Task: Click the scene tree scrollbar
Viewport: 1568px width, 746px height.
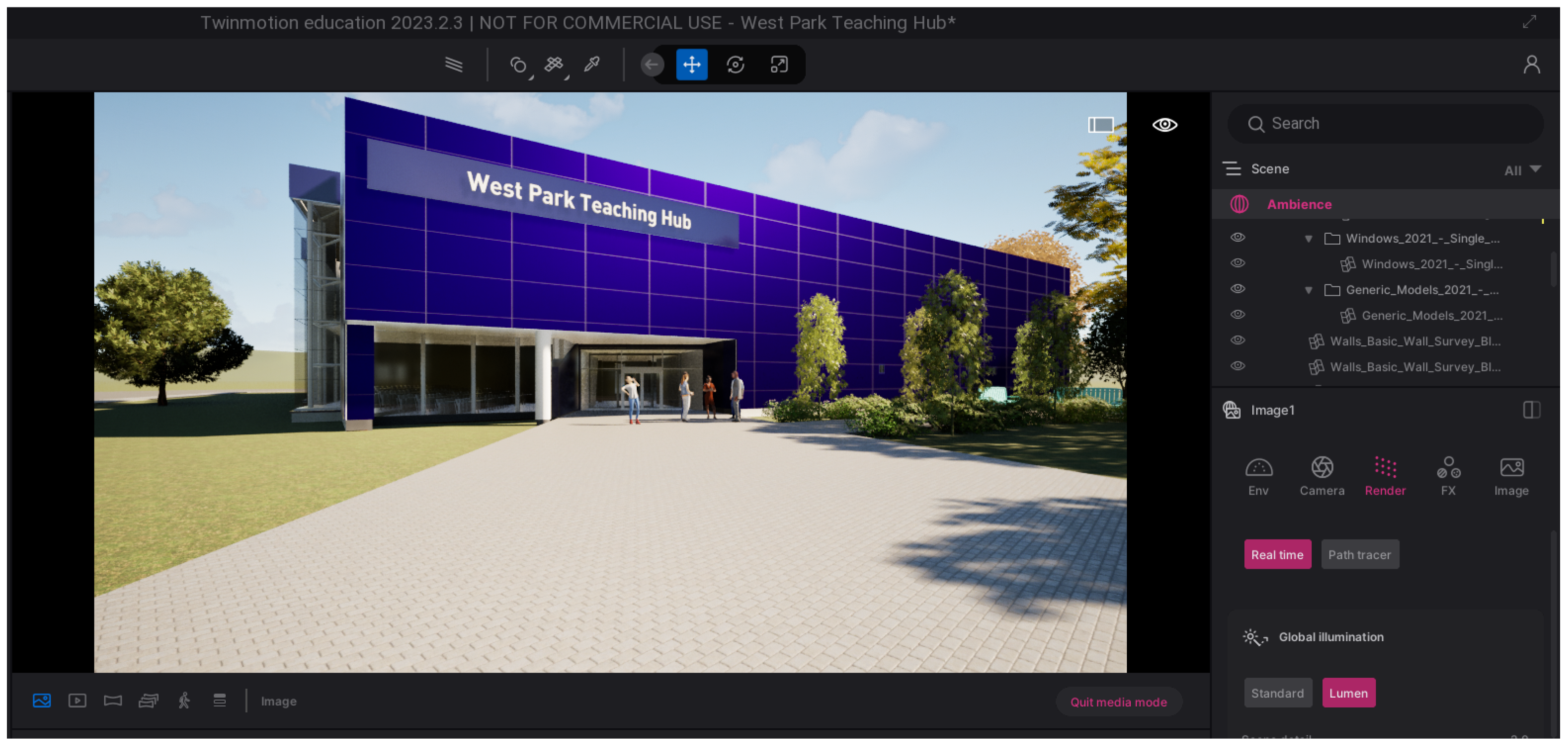Action: (1554, 269)
